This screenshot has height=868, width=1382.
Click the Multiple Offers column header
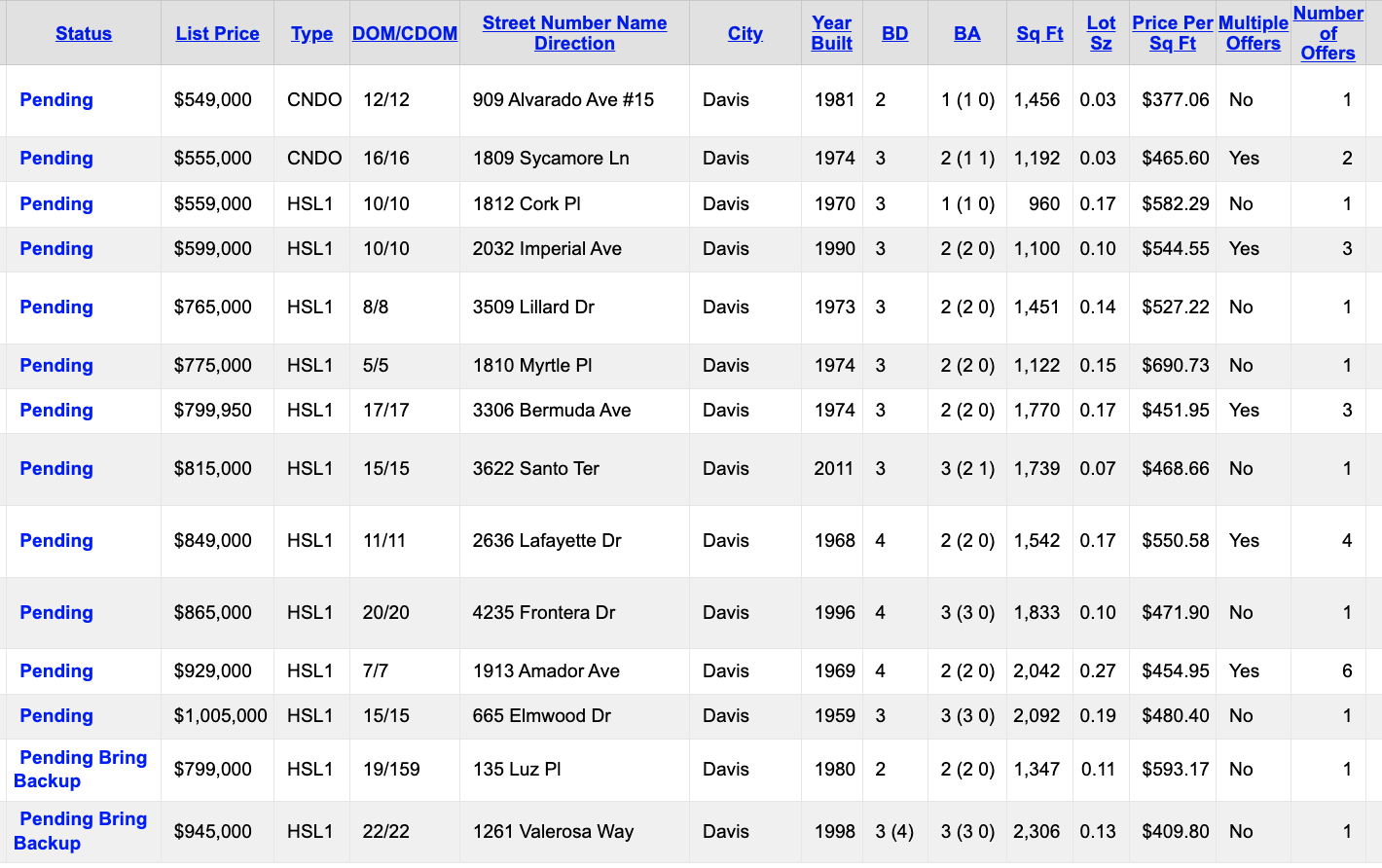pyautogui.click(x=1254, y=33)
